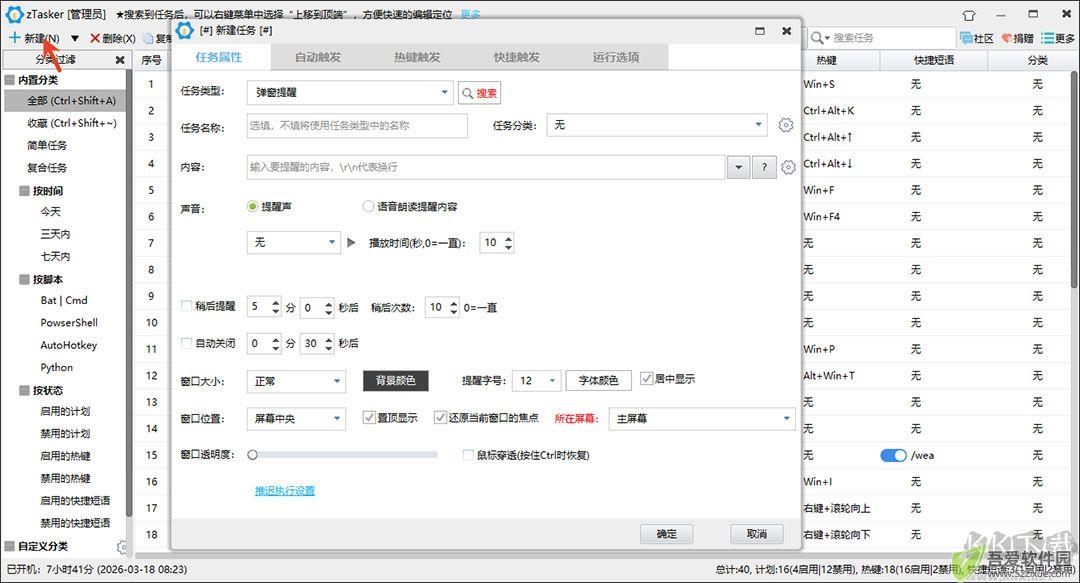This screenshot has width=1080, height=583.
Task: Toggle the /wea quick phrase switch
Action: 893,456
